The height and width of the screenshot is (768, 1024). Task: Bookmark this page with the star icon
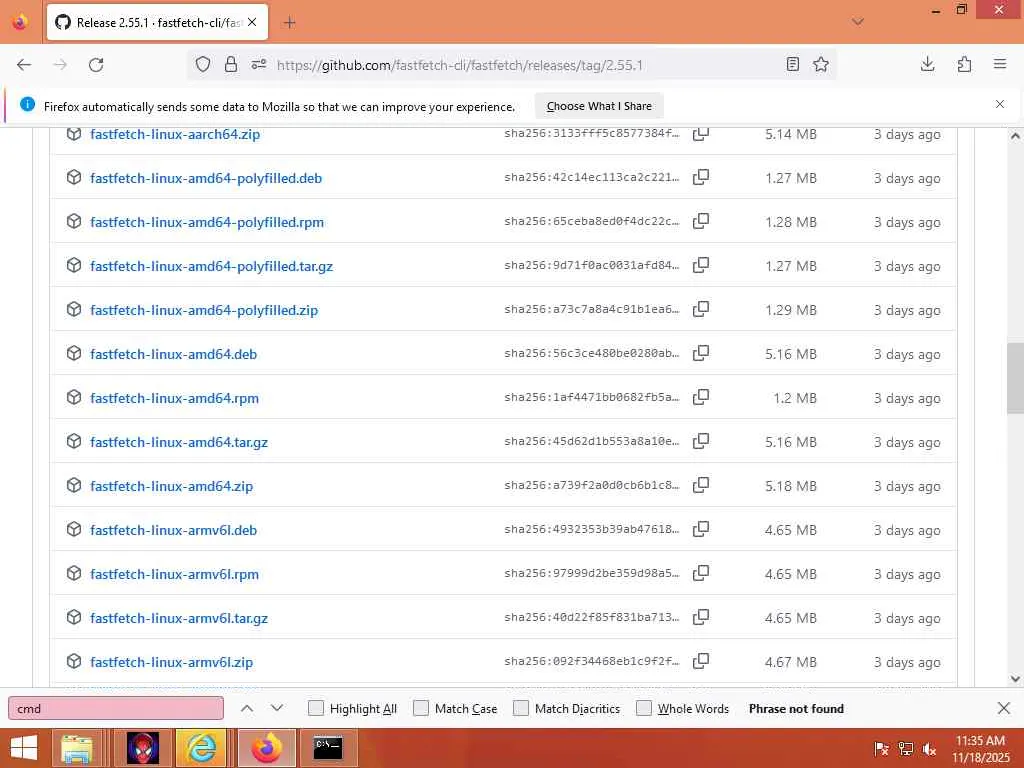coord(821,64)
